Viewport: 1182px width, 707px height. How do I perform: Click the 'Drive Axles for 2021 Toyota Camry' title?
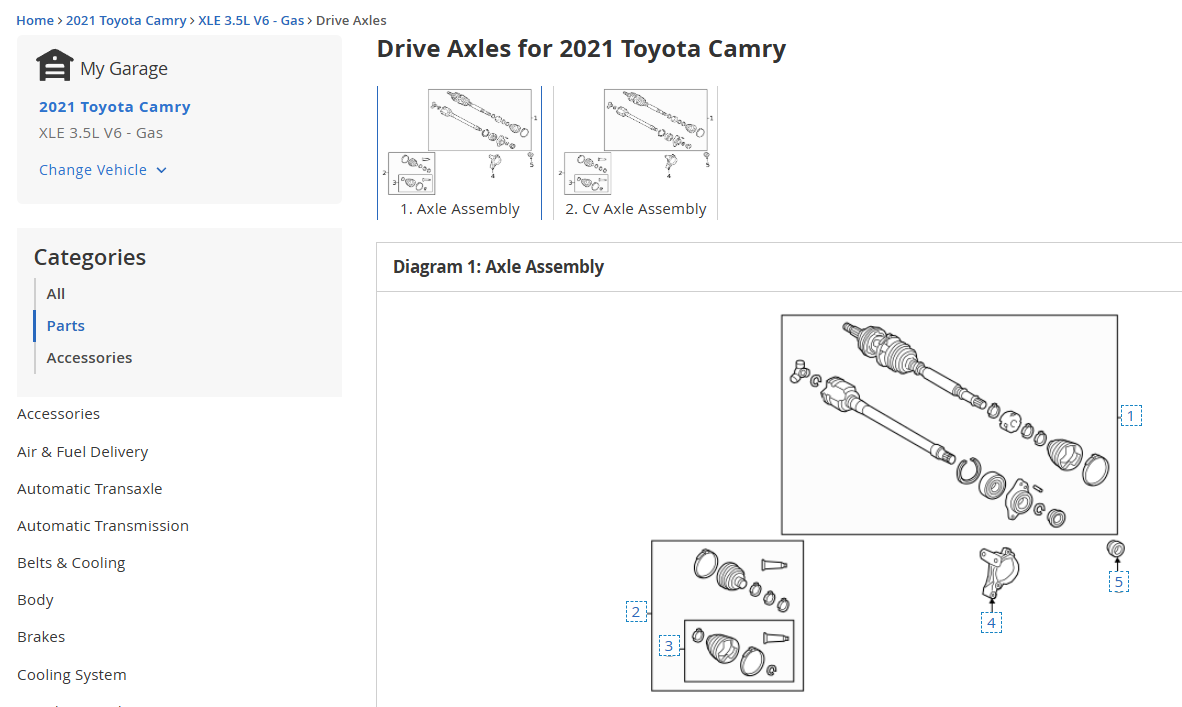pos(581,48)
